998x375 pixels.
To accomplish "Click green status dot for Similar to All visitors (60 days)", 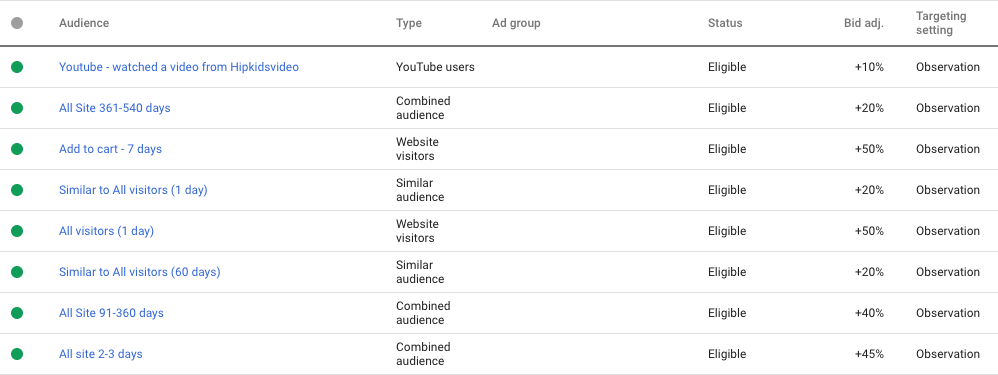I will 17,272.
